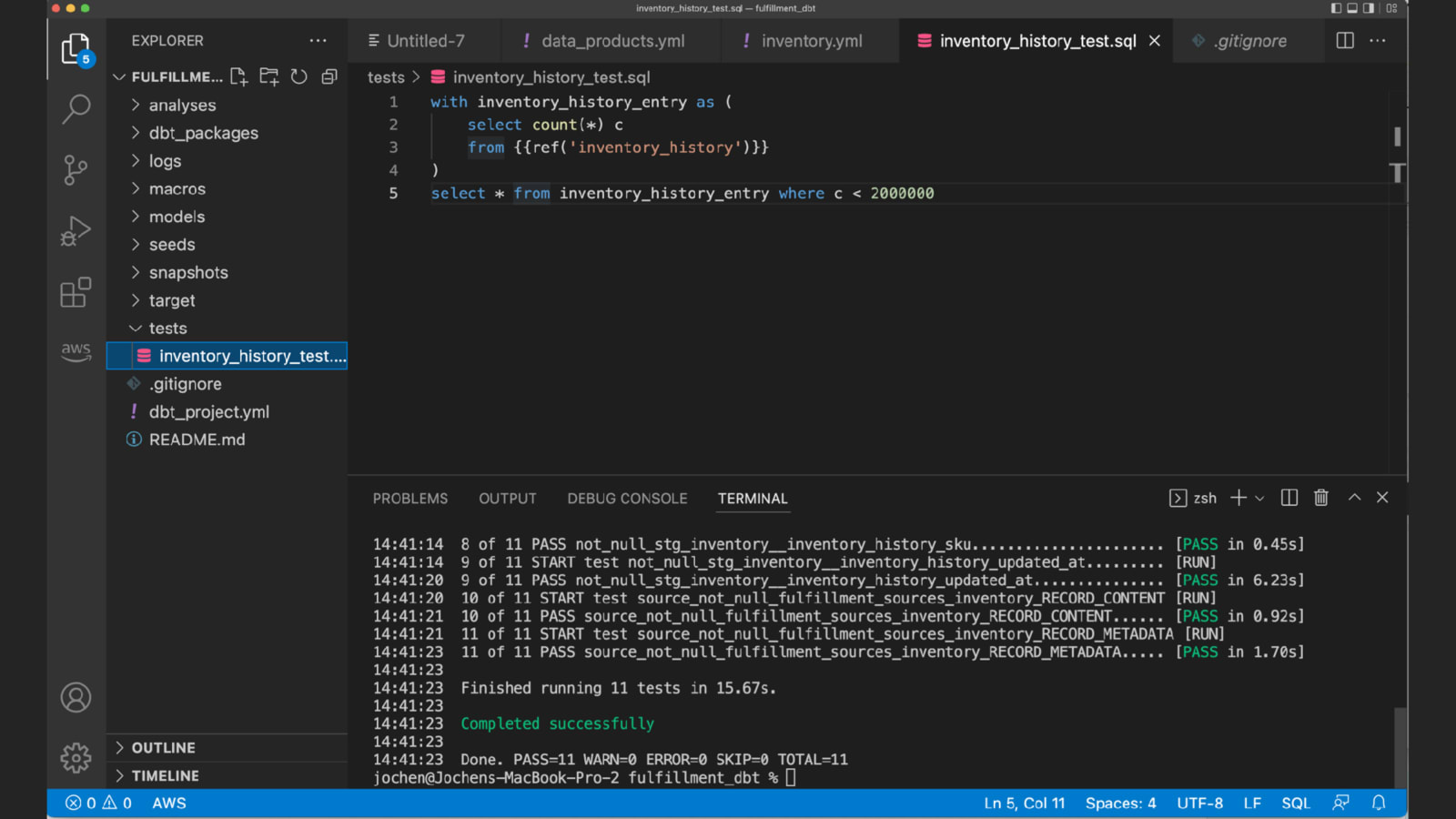Expand the analyses folder
This screenshot has width=1456, height=819.
227,106
